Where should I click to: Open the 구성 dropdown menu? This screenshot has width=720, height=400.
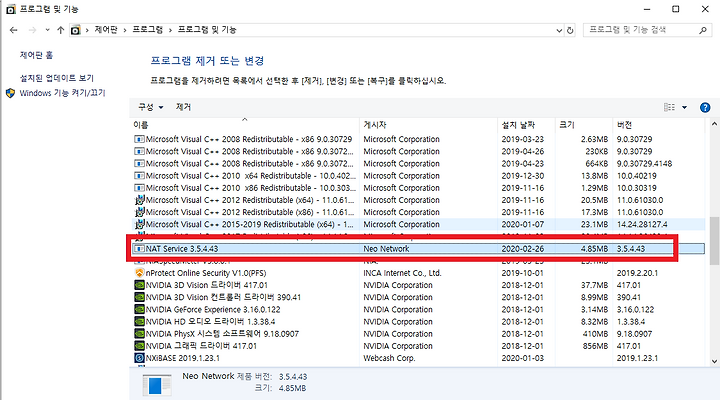point(151,107)
